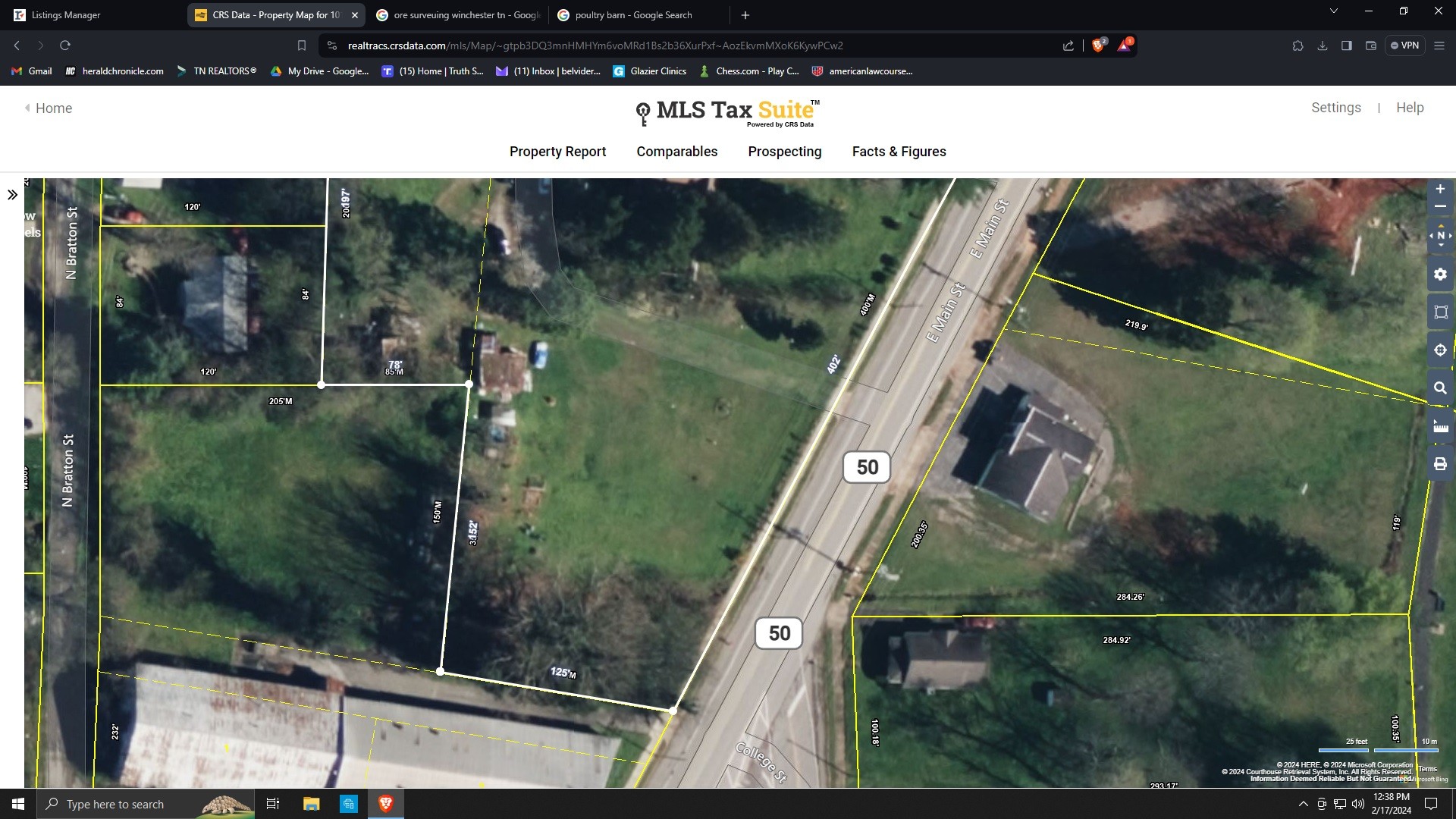Open Brave browser taskbar icon
The image size is (1456, 819).
pyautogui.click(x=385, y=804)
